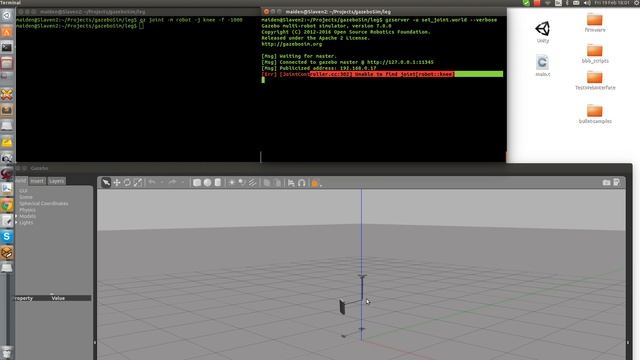Image resolution: width=640 pixels, height=360 pixels.
Task: Select the Rotate mode tool in Gazebo
Action: click(x=127, y=182)
